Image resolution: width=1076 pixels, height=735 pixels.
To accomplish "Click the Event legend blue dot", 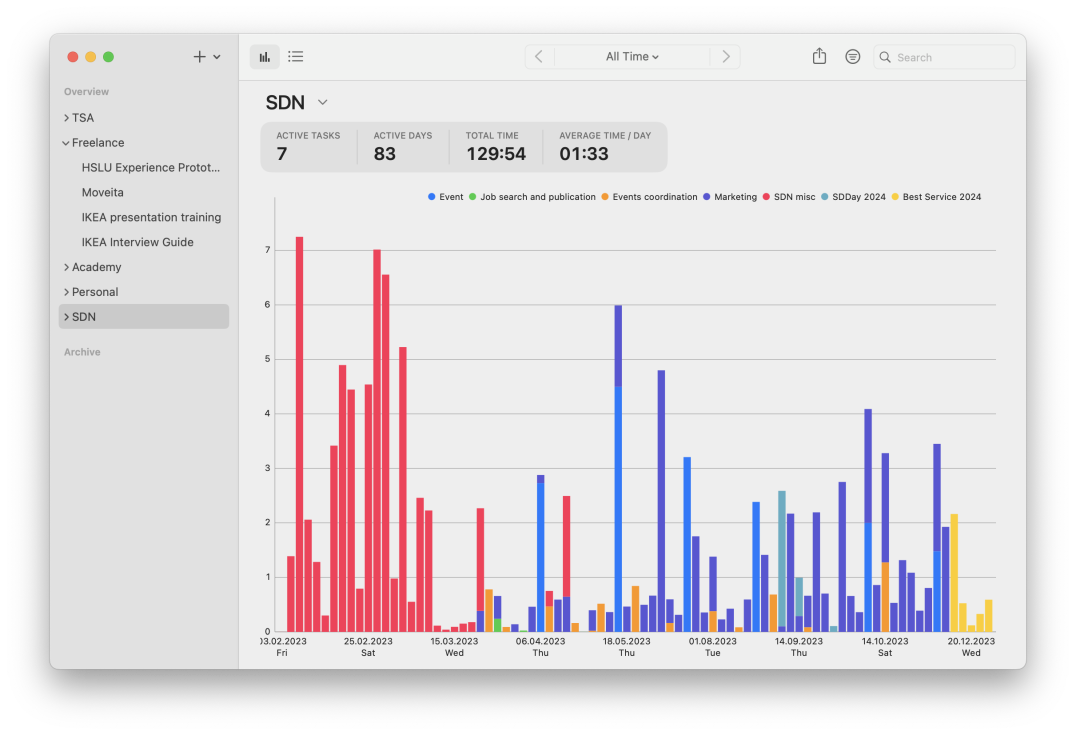I will [432, 197].
